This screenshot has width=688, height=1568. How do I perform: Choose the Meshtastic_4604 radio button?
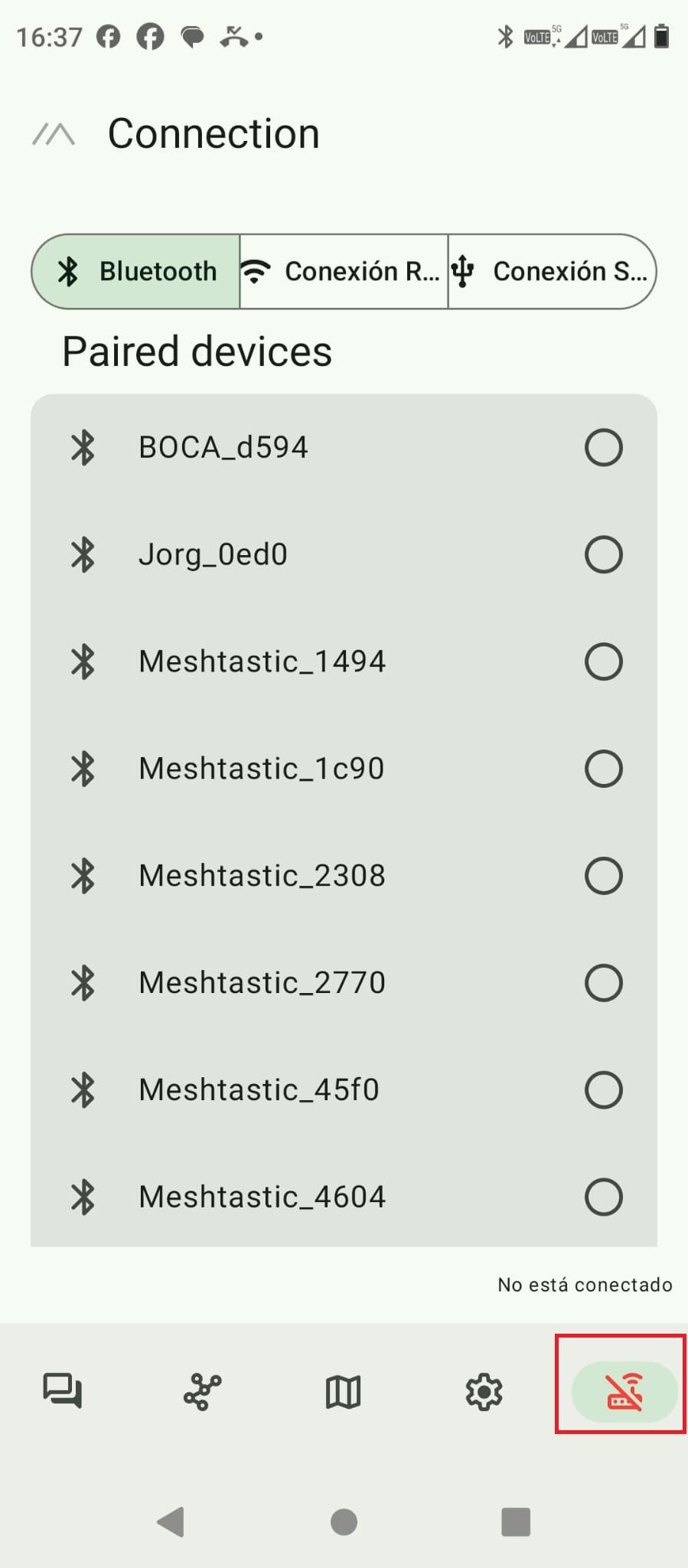pyautogui.click(x=603, y=1197)
